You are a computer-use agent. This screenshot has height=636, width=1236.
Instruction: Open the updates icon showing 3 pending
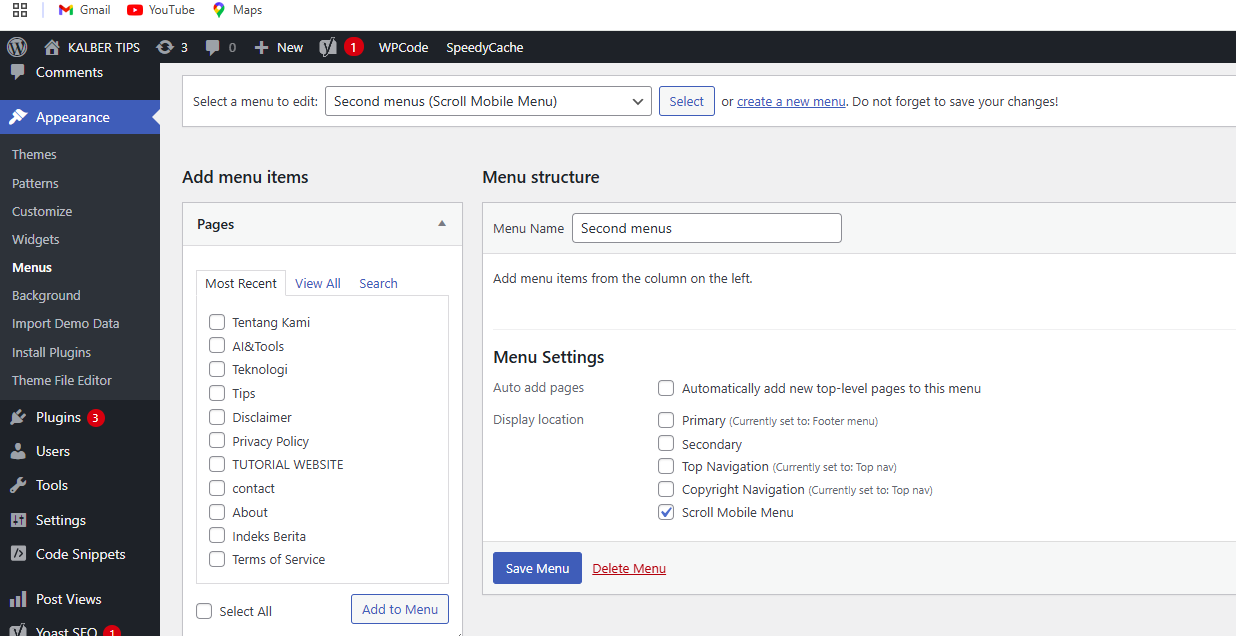tap(166, 47)
